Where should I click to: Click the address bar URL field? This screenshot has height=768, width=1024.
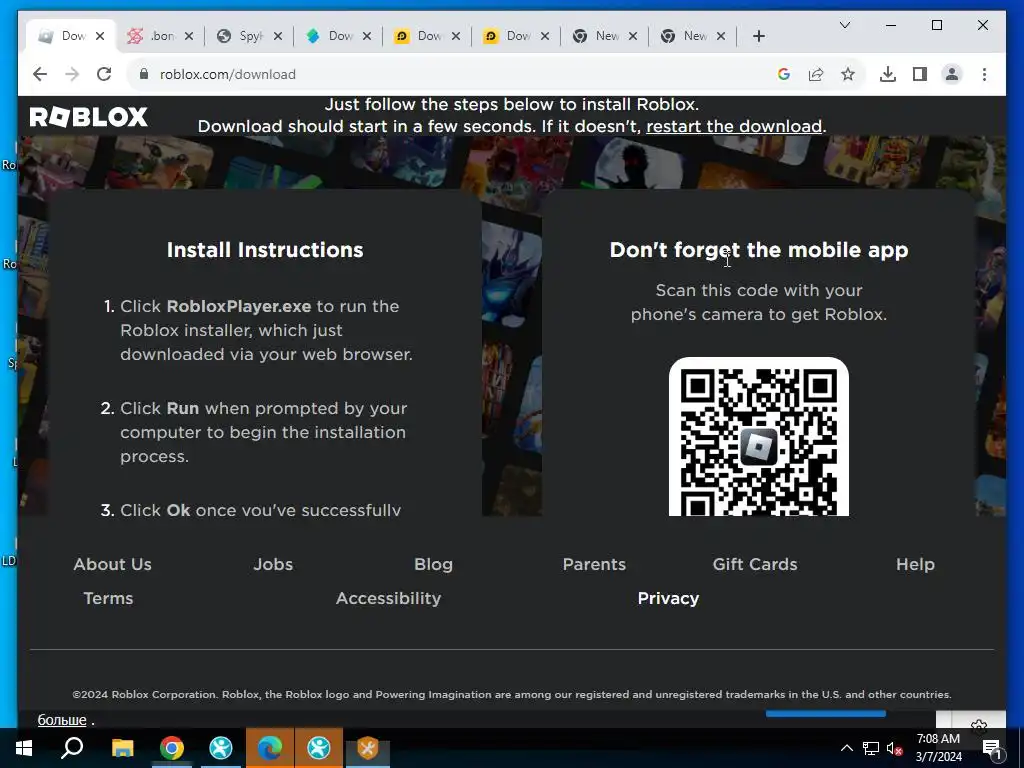[457, 74]
